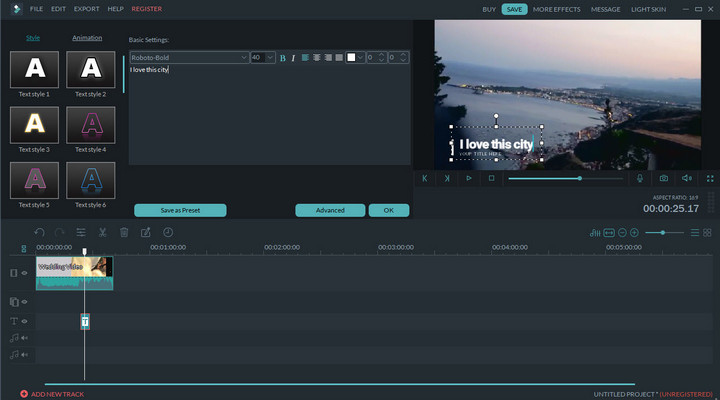Image resolution: width=720 pixels, height=400 pixels.
Task: Toggle bold text formatting
Action: [x=283, y=58]
